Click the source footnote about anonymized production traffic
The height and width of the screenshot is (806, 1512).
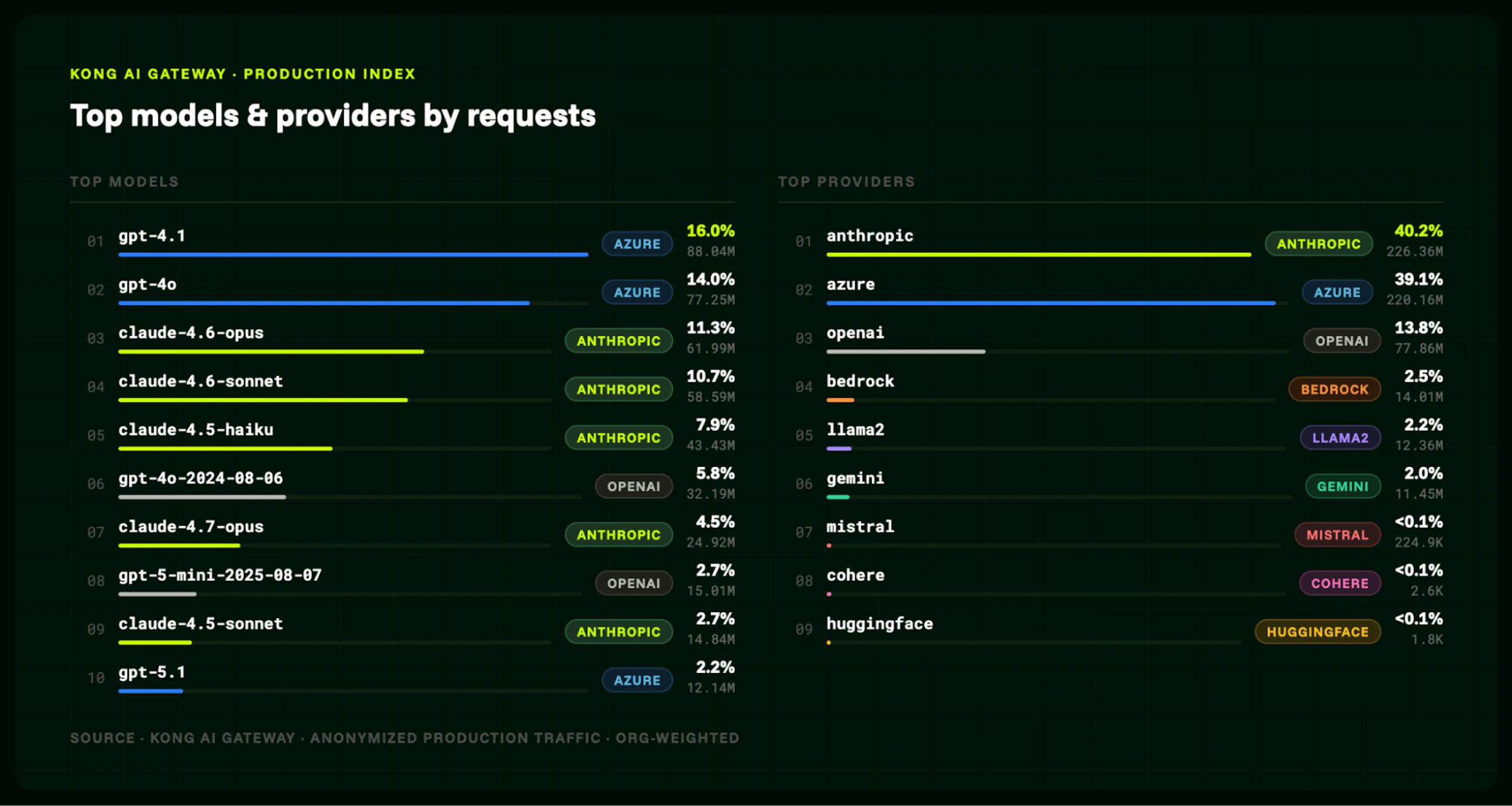point(405,738)
